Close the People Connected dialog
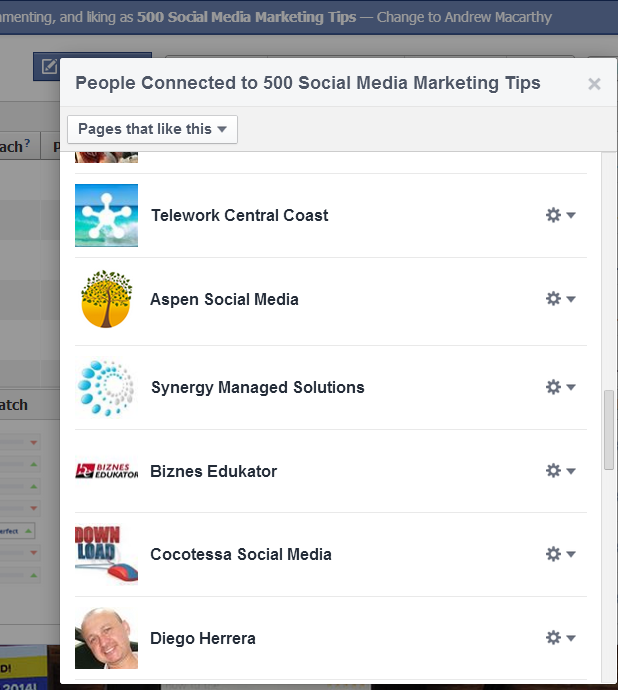Image resolution: width=618 pixels, height=690 pixels. [x=594, y=84]
